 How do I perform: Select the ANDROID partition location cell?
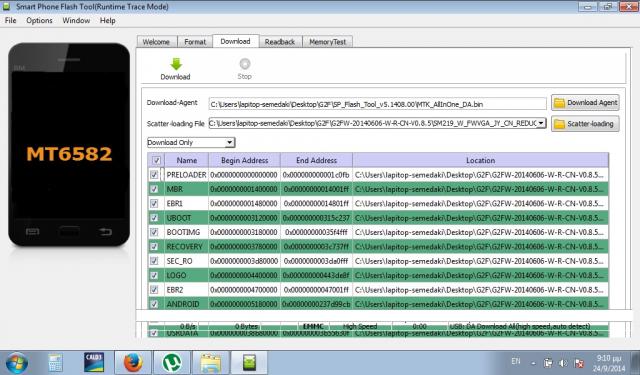480,304
